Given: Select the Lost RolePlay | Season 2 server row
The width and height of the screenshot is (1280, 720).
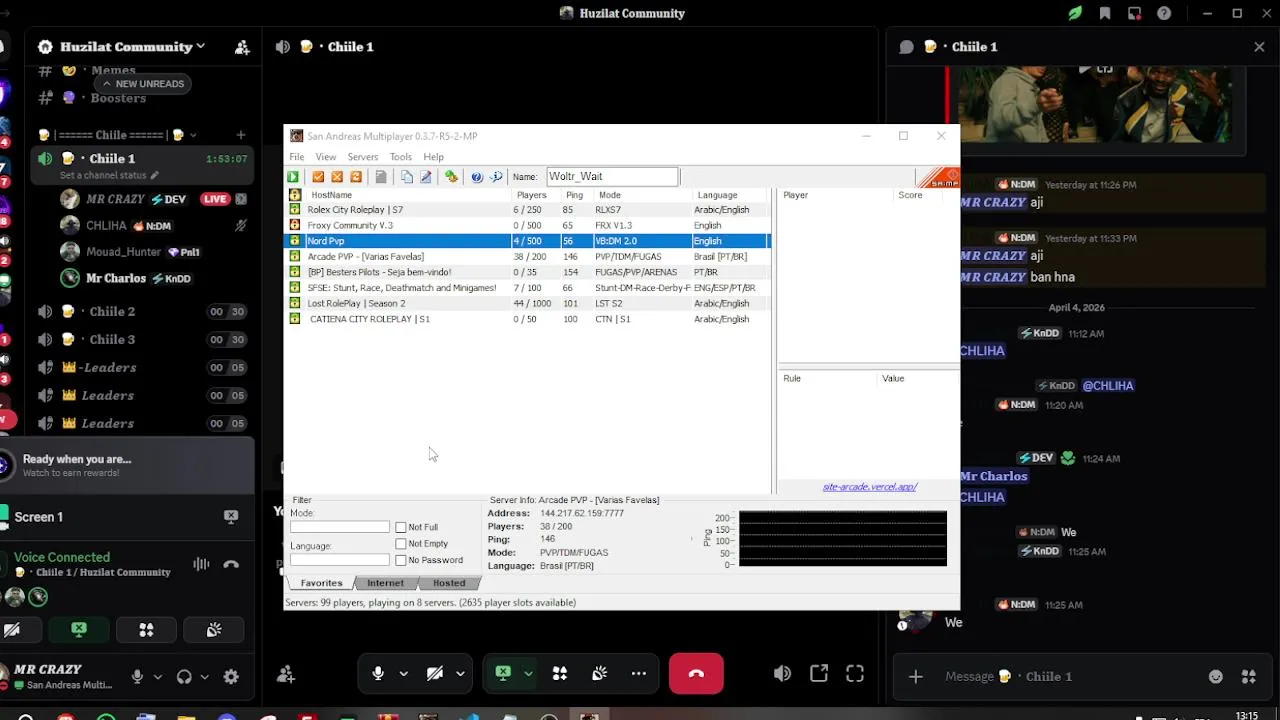Looking at the screenshot, I should pos(527,303).
